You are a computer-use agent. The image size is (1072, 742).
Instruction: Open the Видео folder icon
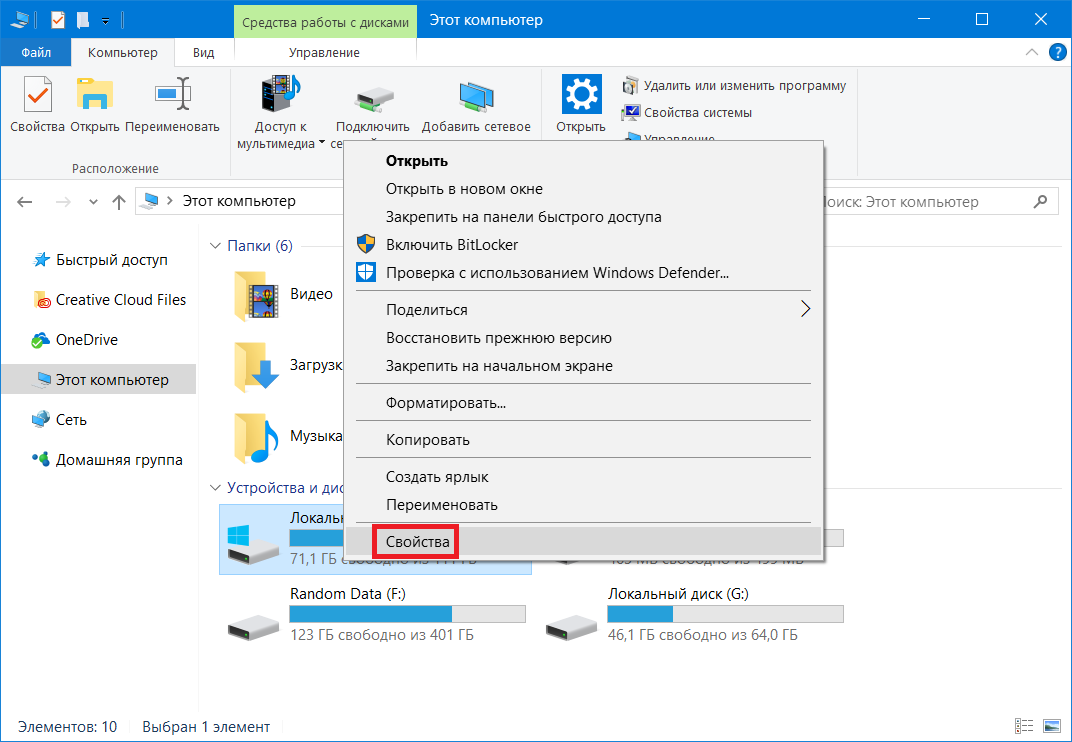(256, 295)
